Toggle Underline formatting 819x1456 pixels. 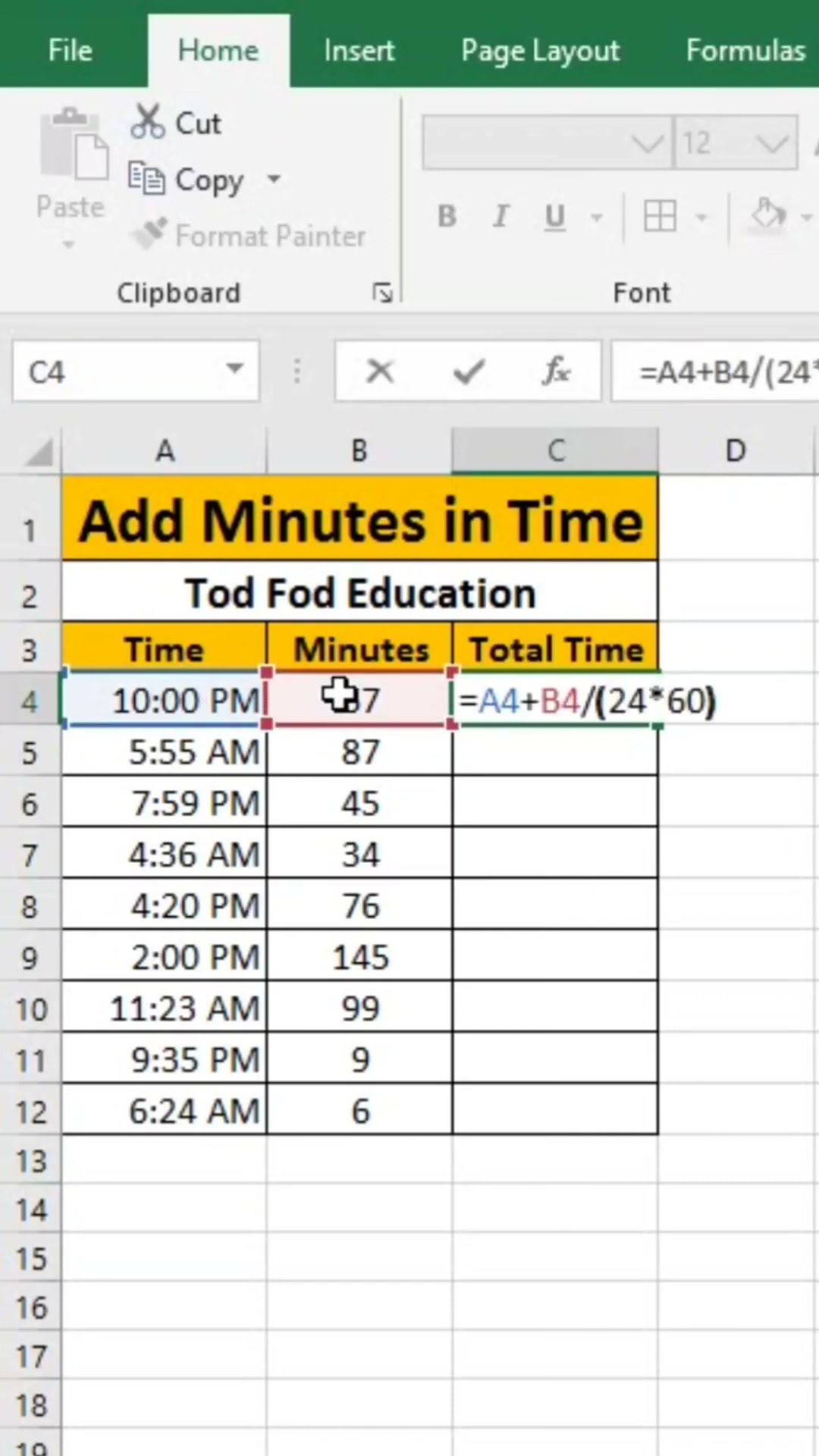pos(555,217)
